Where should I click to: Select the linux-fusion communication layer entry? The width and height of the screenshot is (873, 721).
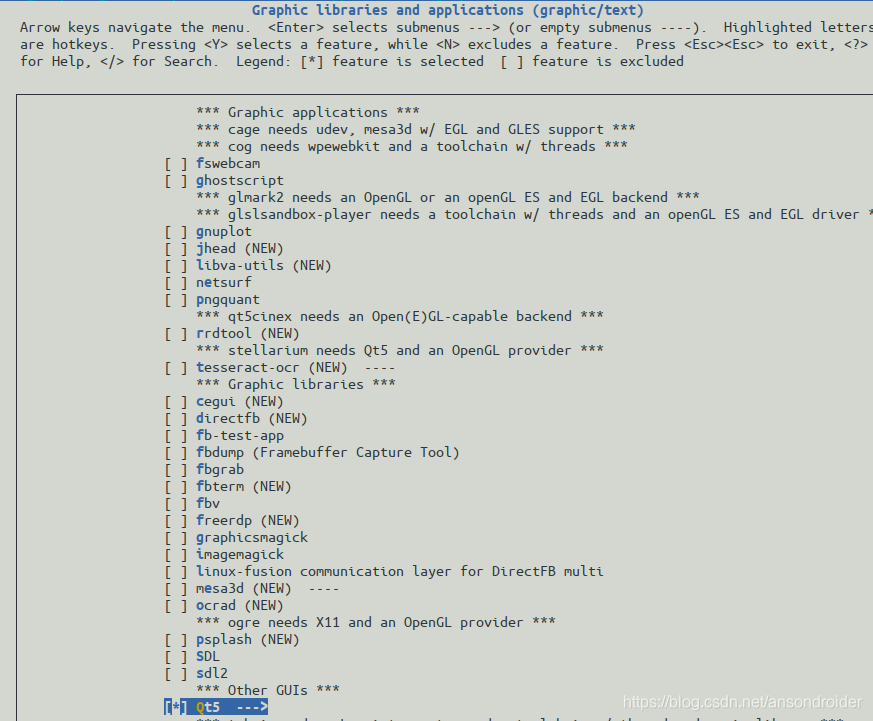click(400, 572)
